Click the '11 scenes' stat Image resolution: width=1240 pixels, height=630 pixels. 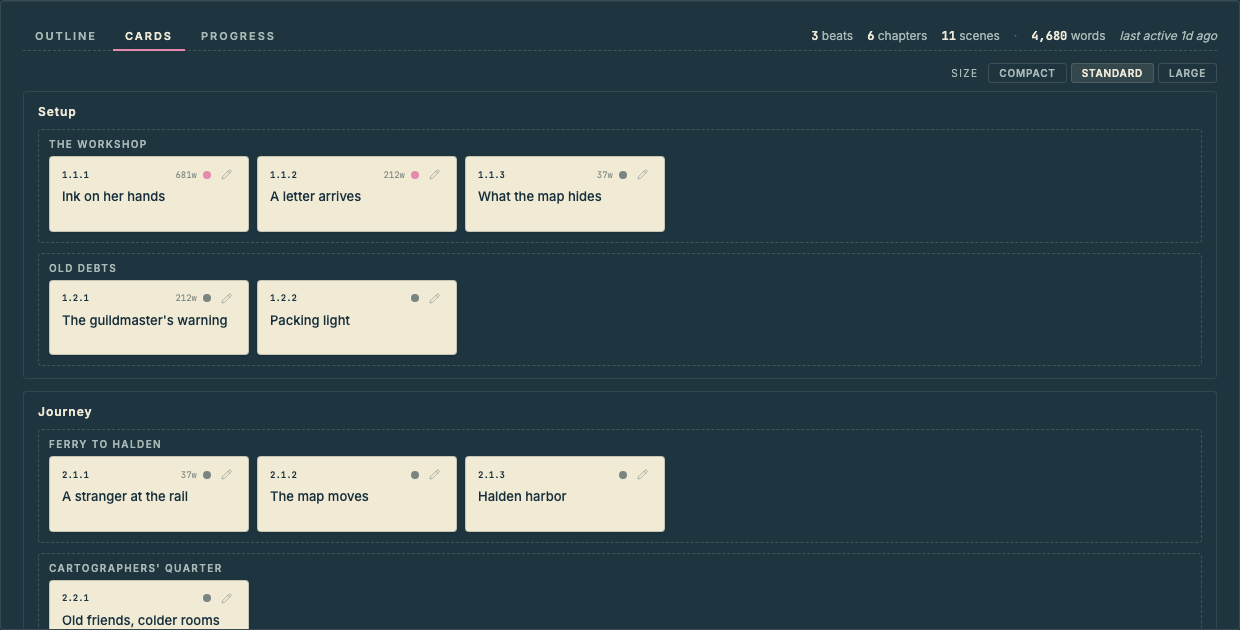tap(970, 36)
